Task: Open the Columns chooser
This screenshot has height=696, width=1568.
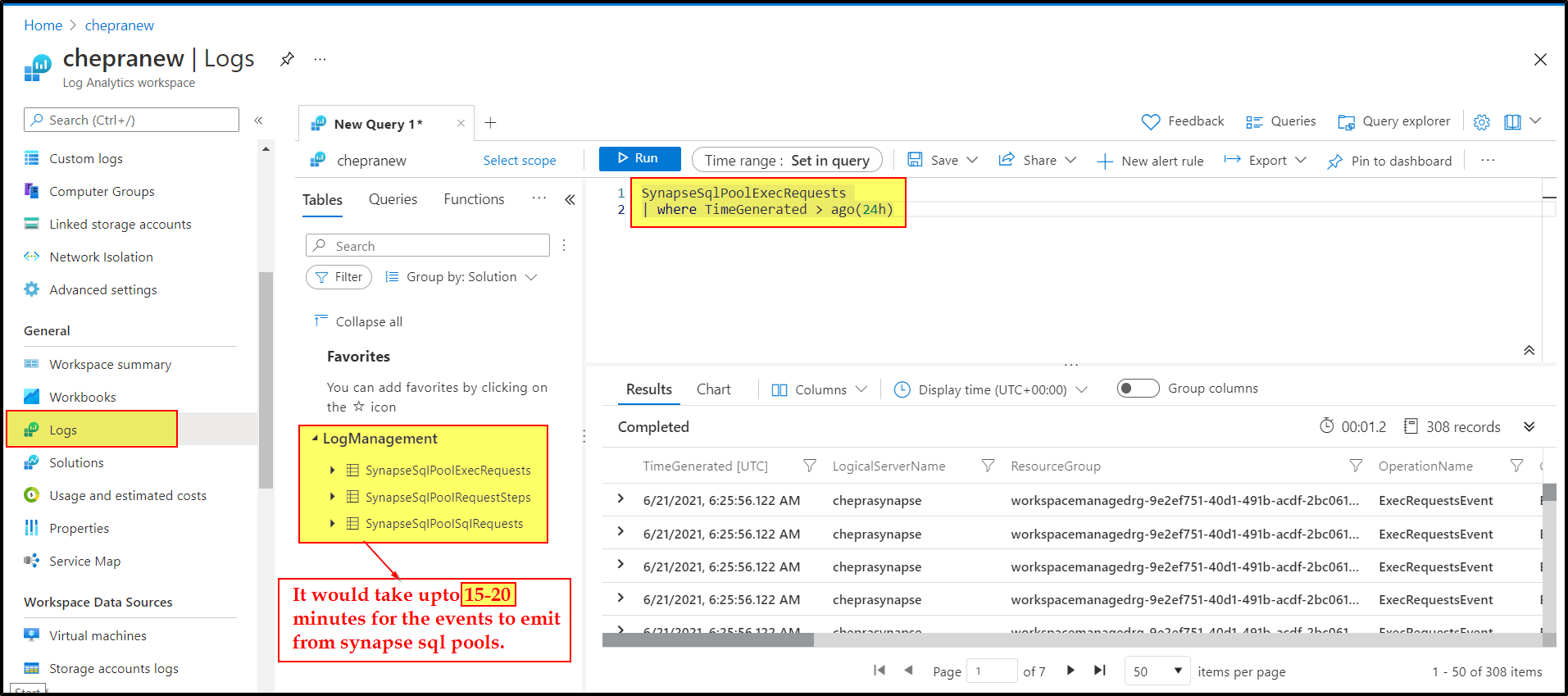Action: point(819,389)
